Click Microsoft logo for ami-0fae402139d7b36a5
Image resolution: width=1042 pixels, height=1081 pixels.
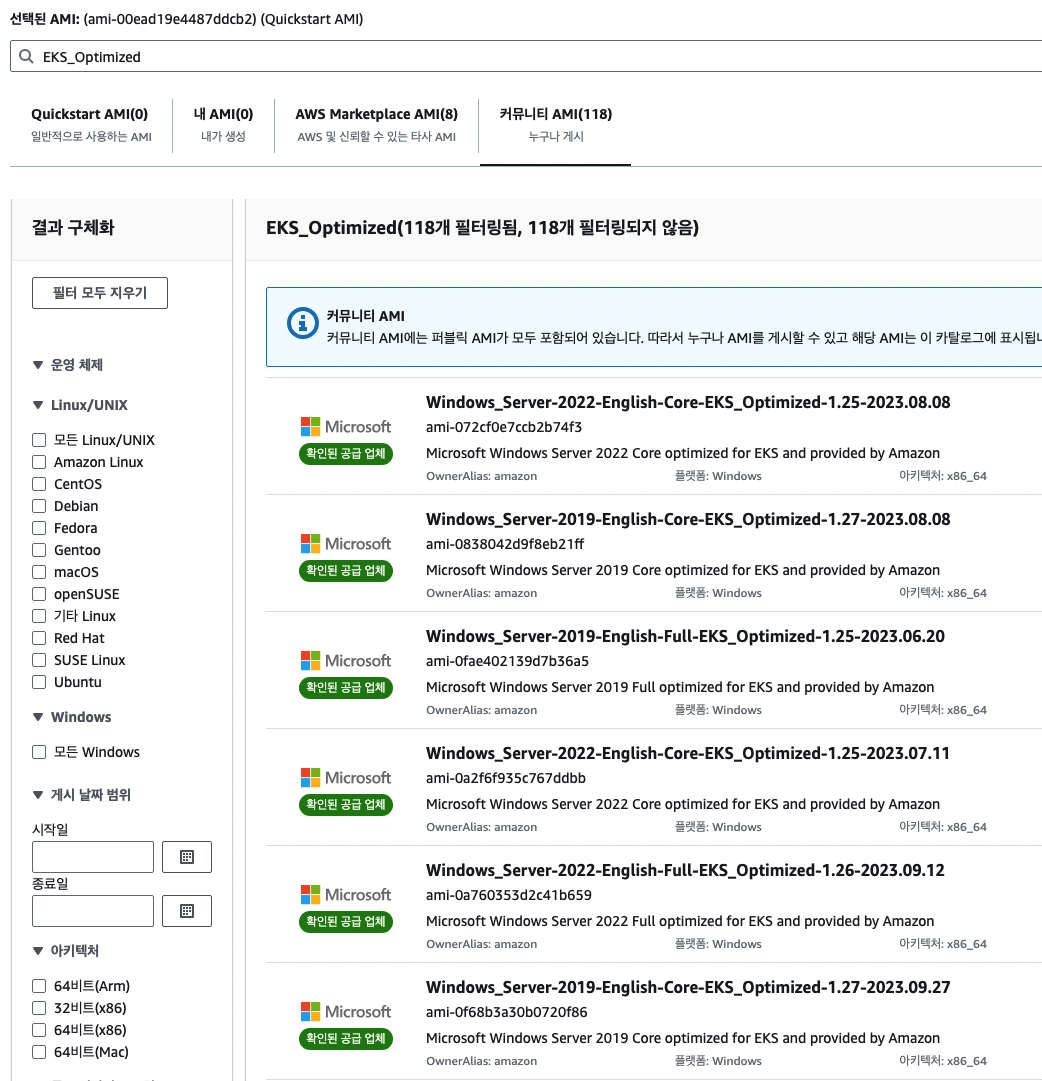click(345, 660)
